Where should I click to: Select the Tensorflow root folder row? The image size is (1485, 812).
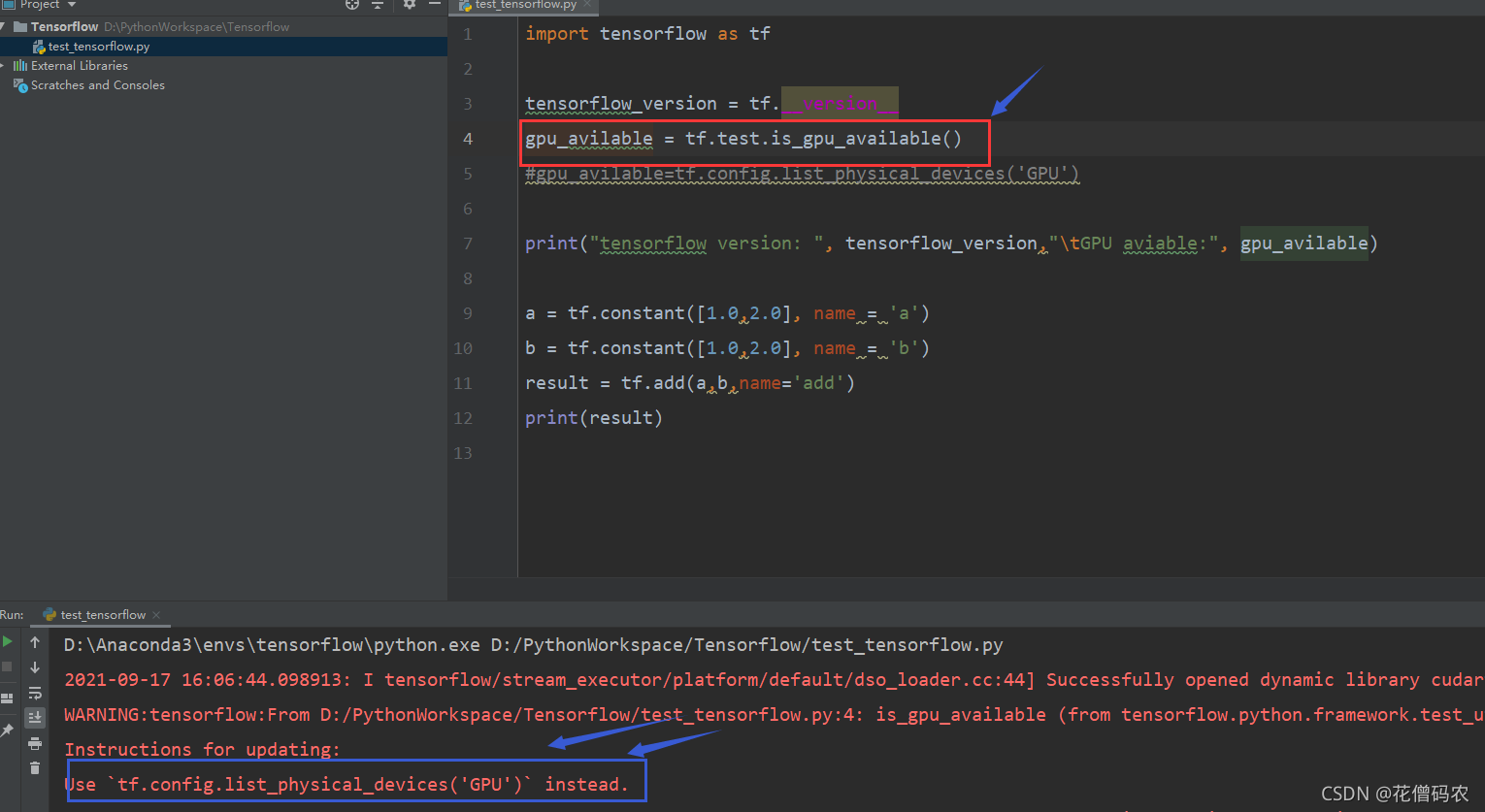click(x=223, y=27)
